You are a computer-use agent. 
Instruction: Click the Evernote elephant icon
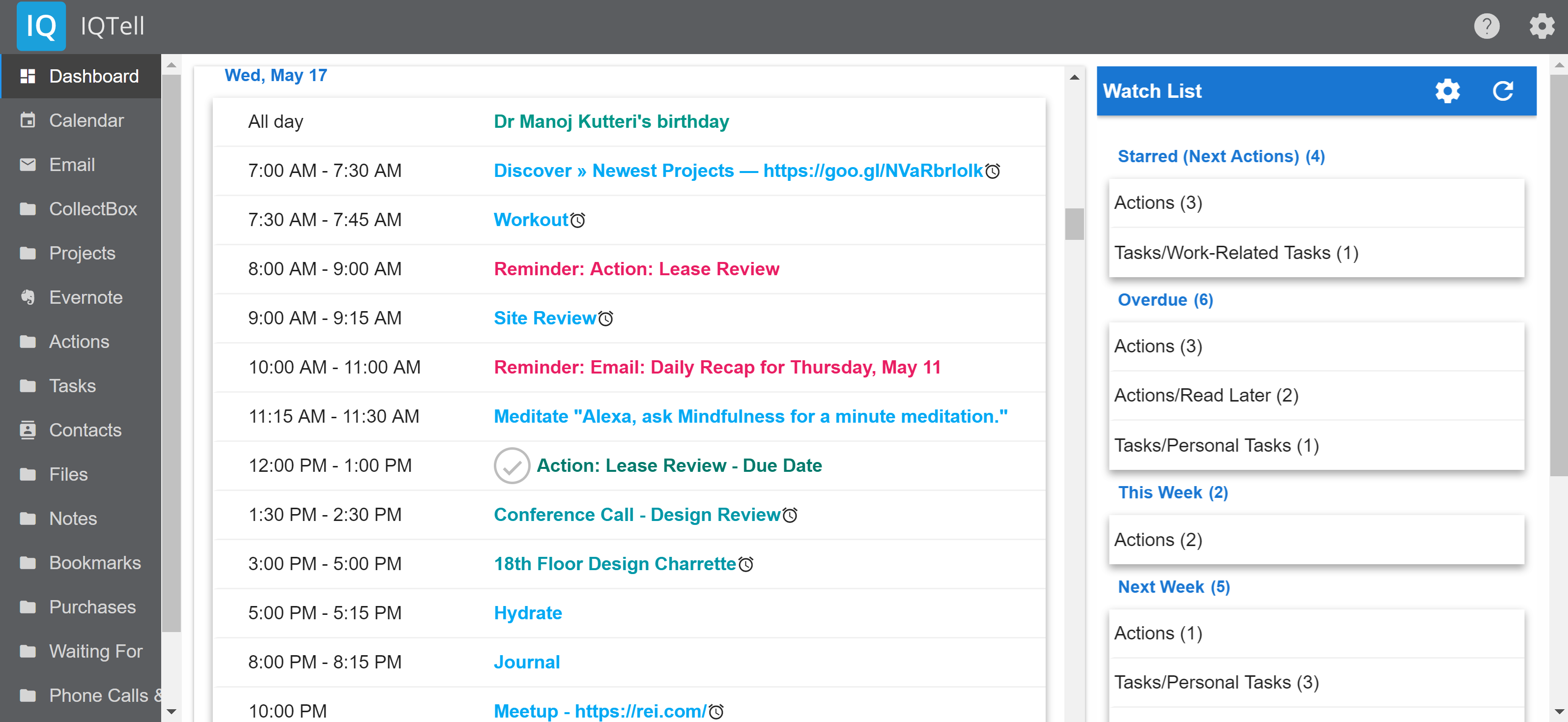pyautogui.click(x=28, y=297)
